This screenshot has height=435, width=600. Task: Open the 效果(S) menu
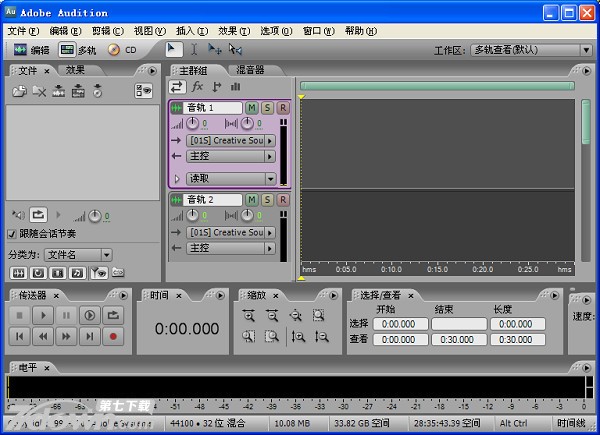(233, 31)
